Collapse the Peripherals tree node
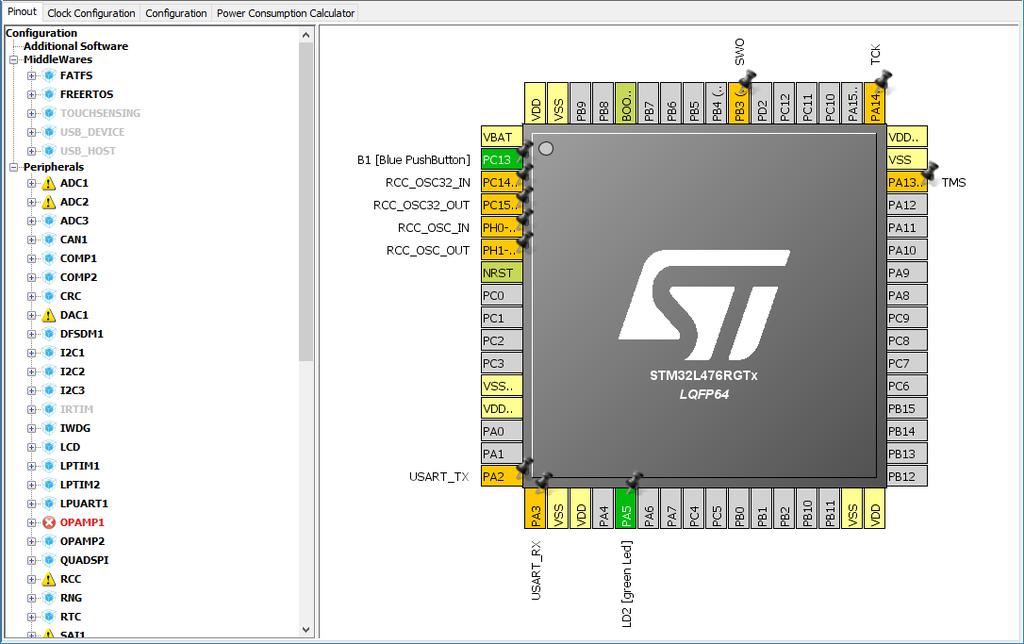1024x644 pixels. (x=14, y=167)
